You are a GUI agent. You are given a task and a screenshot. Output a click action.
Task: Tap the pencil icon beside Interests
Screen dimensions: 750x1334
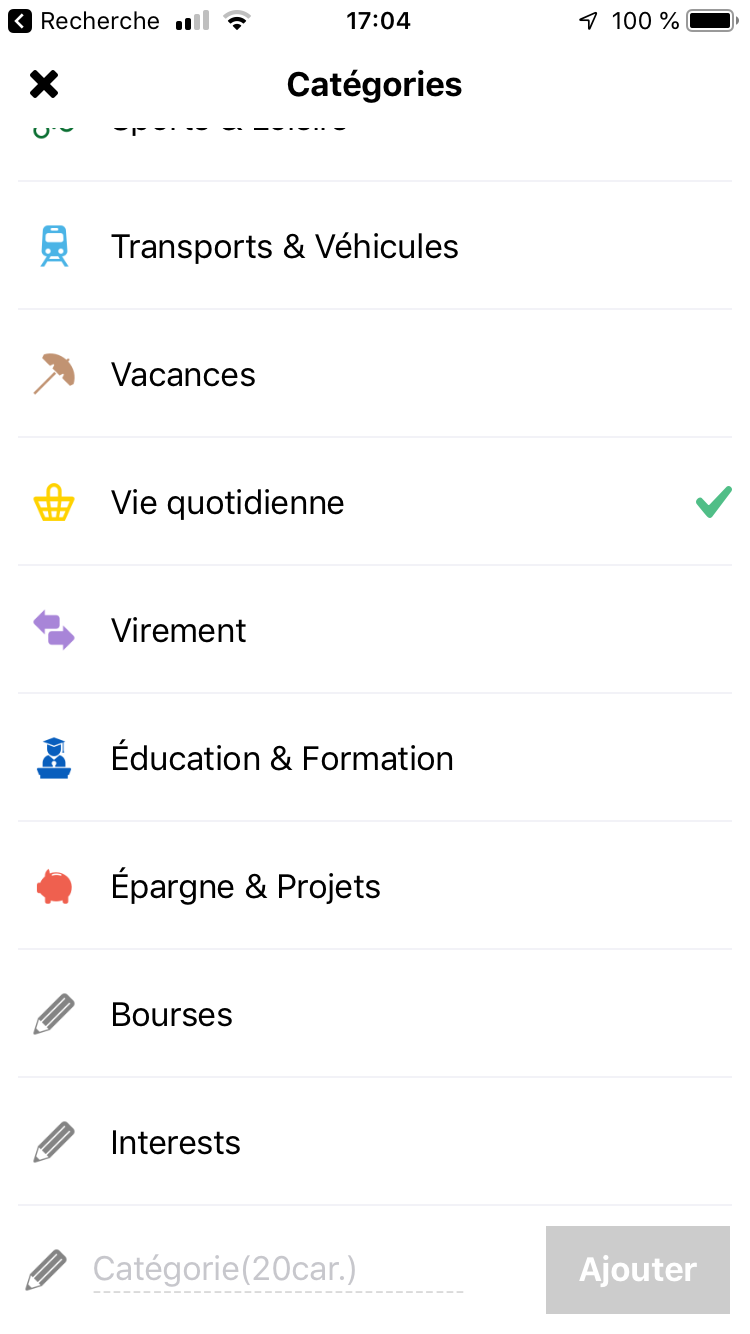tap(54, 1143)
